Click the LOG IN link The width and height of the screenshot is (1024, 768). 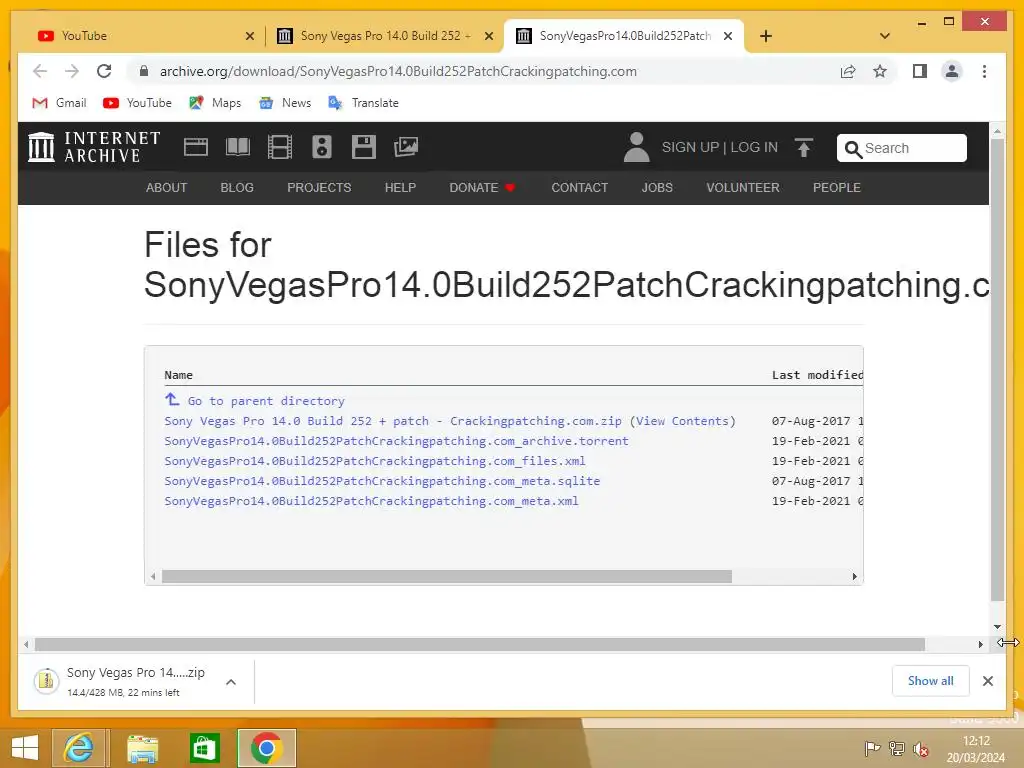754,147
